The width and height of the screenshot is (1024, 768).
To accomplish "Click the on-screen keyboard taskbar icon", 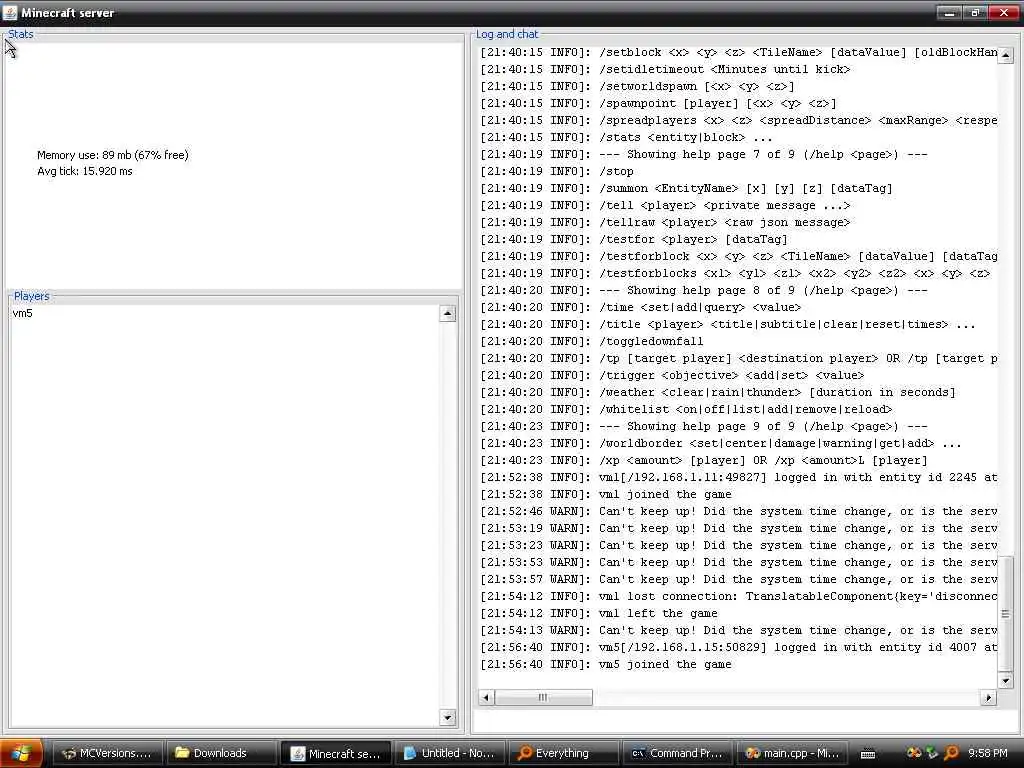I will [868, 754].
